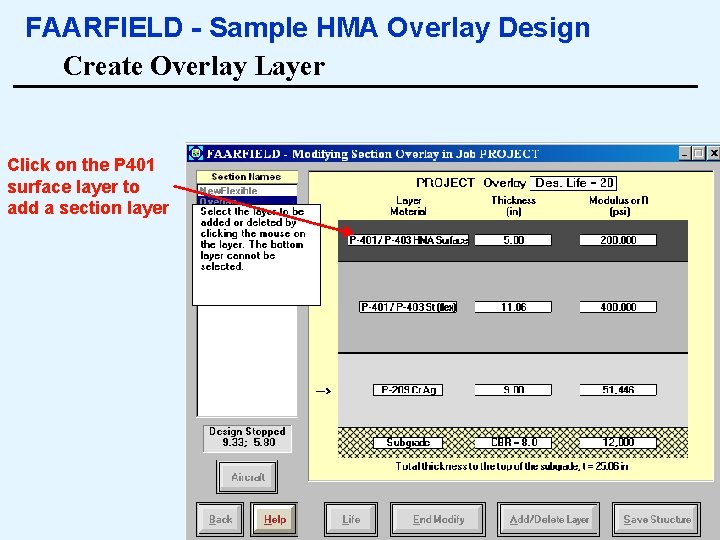Screen dimensions: 720x540
Task: Click the CBR = 8.0 field
Action: (x=513, y=443)
